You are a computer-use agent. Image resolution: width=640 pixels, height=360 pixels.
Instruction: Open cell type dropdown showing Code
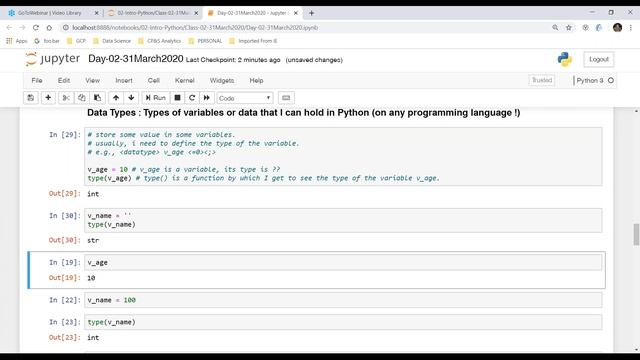(244, 98)
